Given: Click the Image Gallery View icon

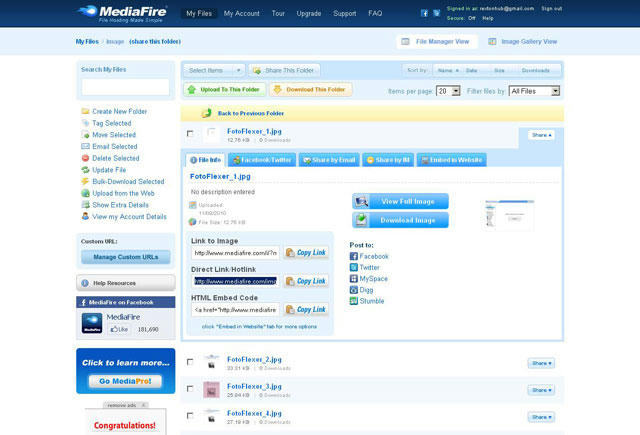Looking at the screenshot, I should point(492,42).
